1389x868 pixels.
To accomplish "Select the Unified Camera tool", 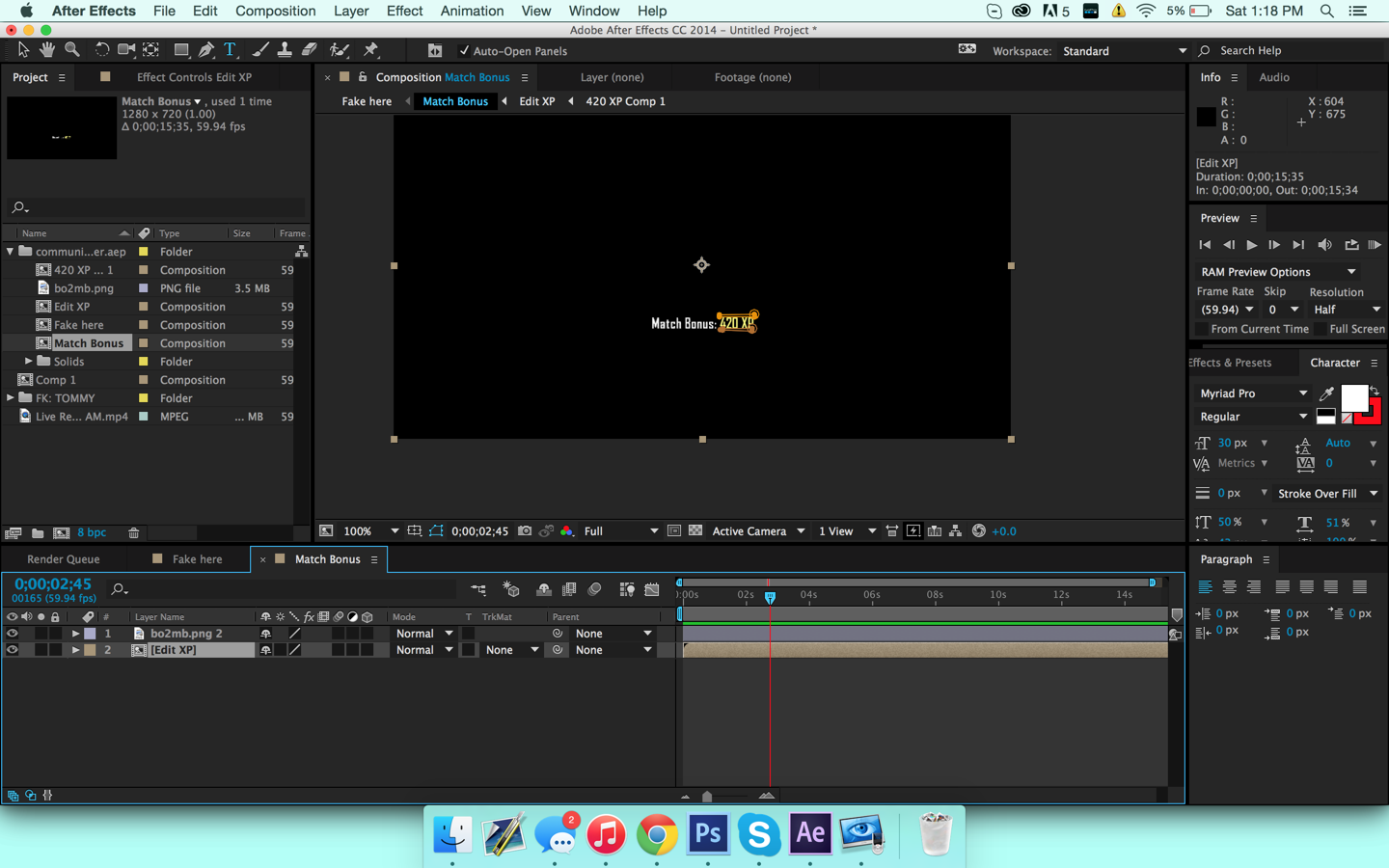I will (x=126, y=49).
